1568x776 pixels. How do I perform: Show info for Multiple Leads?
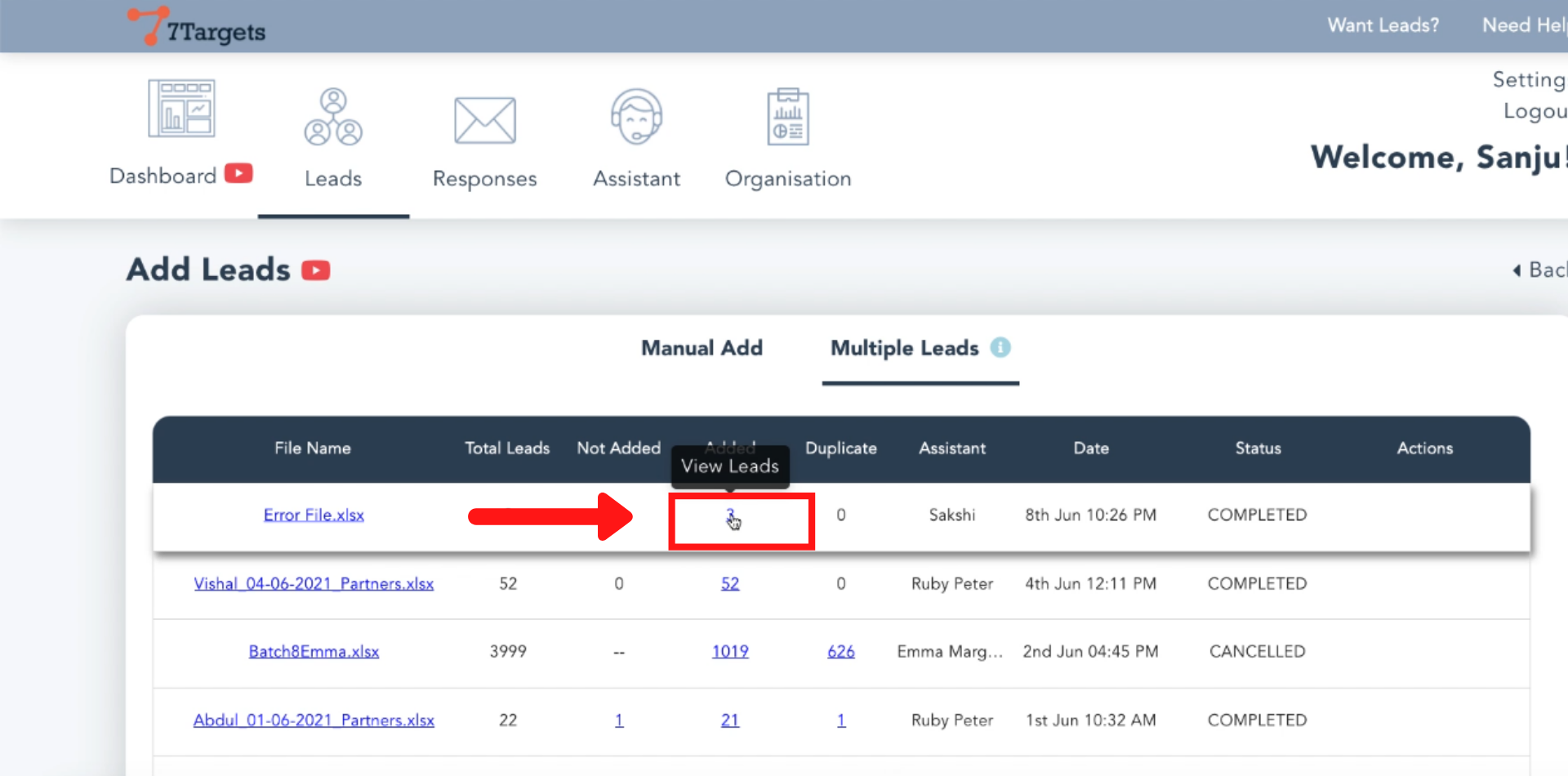click(1000, 348)
